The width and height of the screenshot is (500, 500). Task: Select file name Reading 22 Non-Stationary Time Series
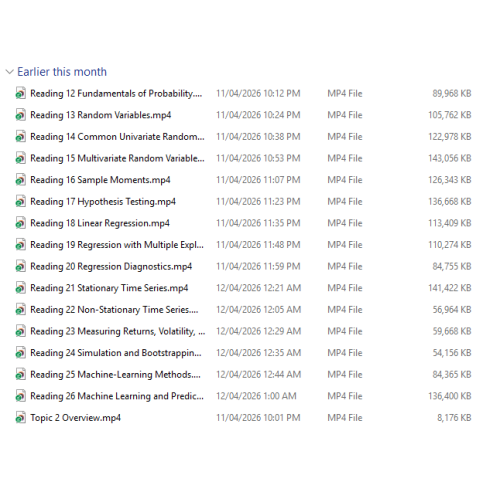(114, 310)
